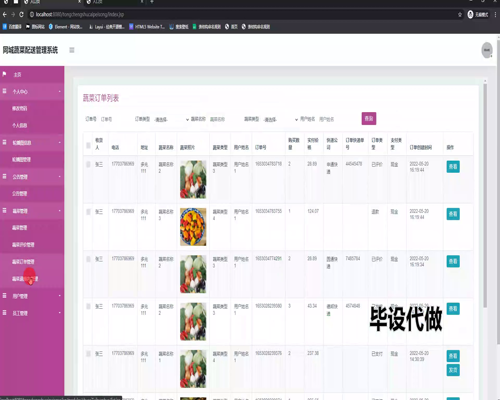Check the row priced 124.07
The height and width of the screenshot is (400, 500).
[88, 212]
